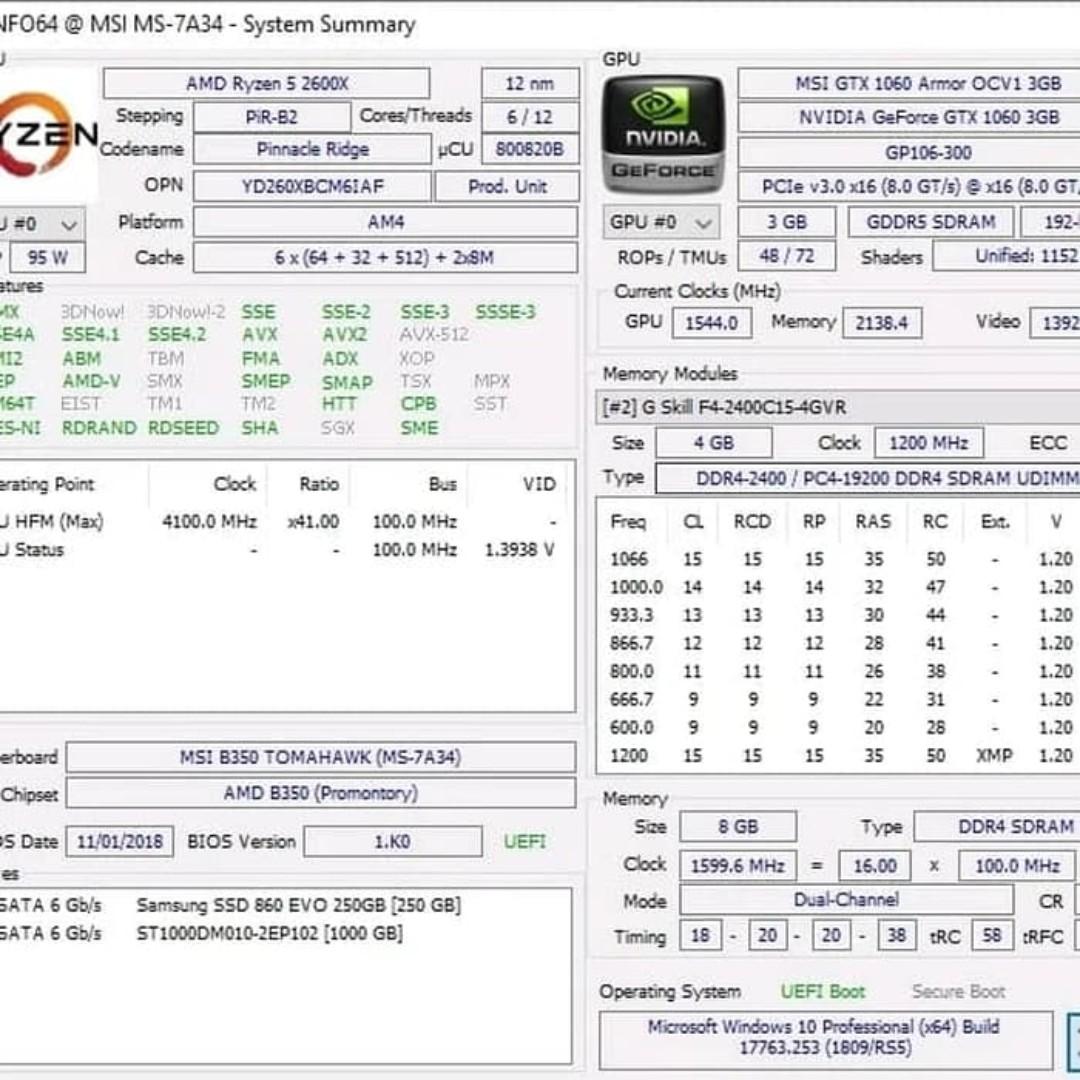1080x1080 pixels.
Task: Select the GP106-300 GPU codename
Action: pyautogui.click(x=909, y=152)
